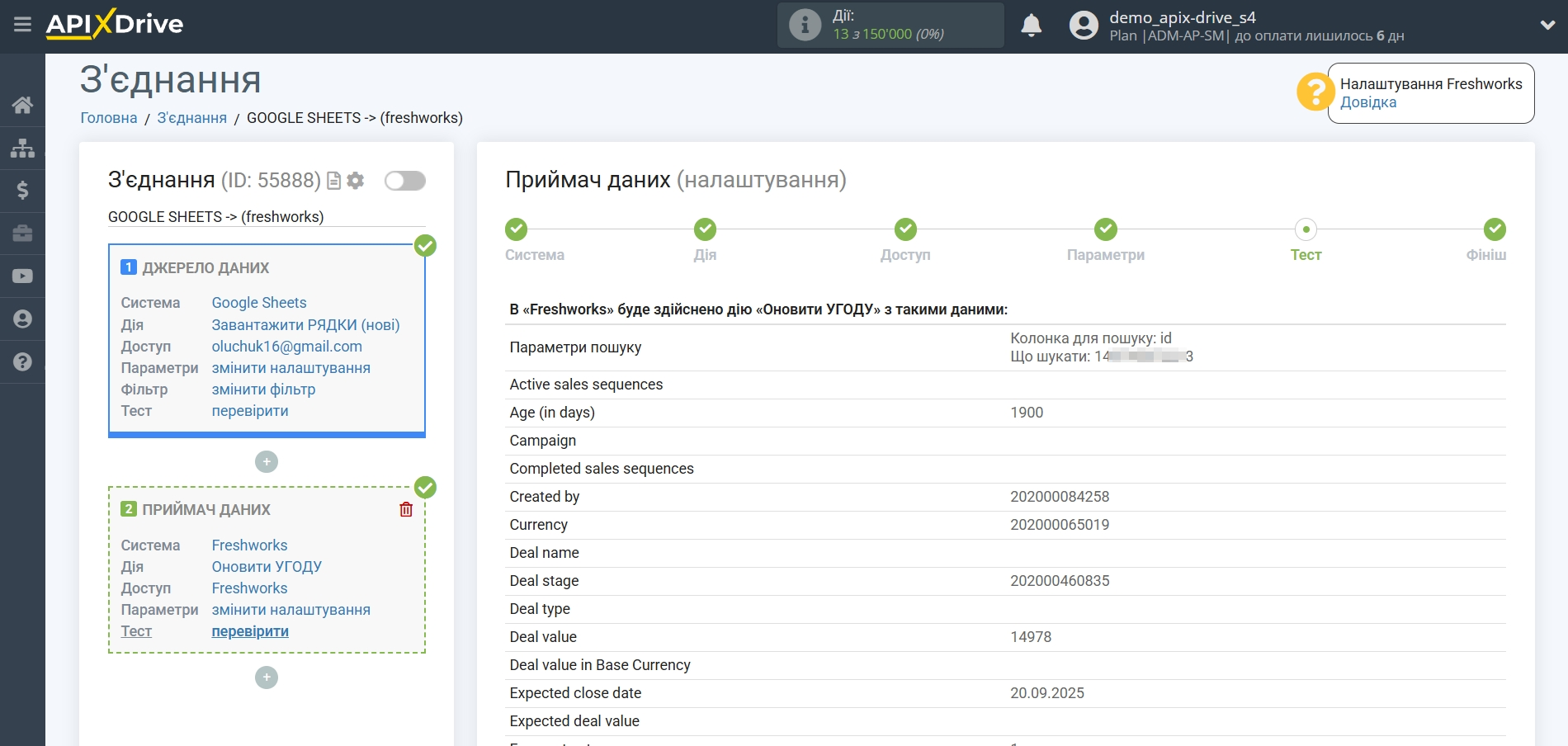Click the Головна breadcrumb link
The height and width of the screenshot is (746, 1568).
[109, 118]
